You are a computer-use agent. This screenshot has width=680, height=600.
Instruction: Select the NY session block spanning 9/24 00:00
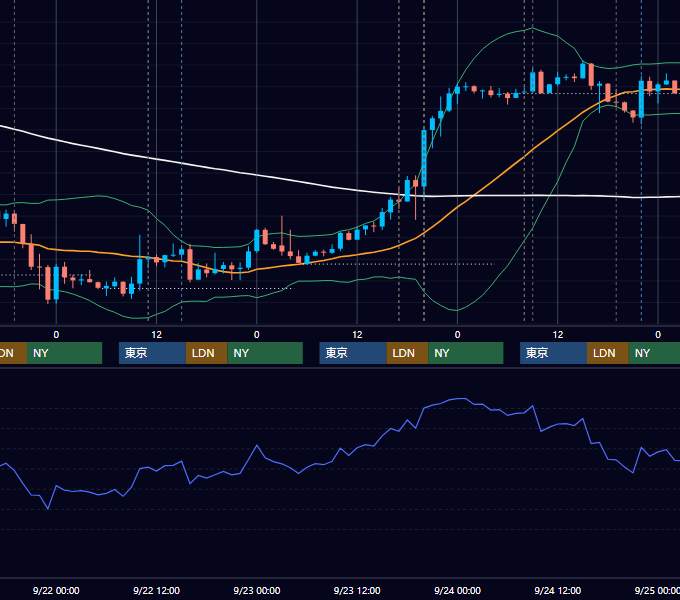[x=466, y=353]
